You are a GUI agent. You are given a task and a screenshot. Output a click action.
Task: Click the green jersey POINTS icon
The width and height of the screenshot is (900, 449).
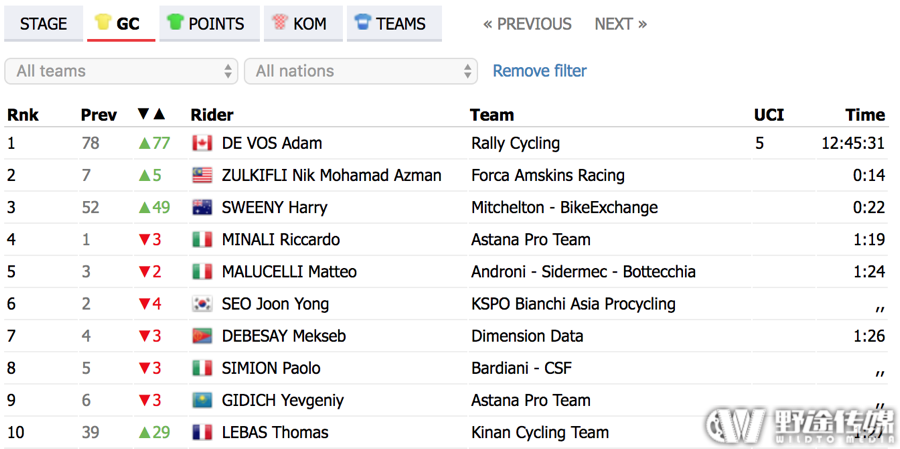coord(175,23)
